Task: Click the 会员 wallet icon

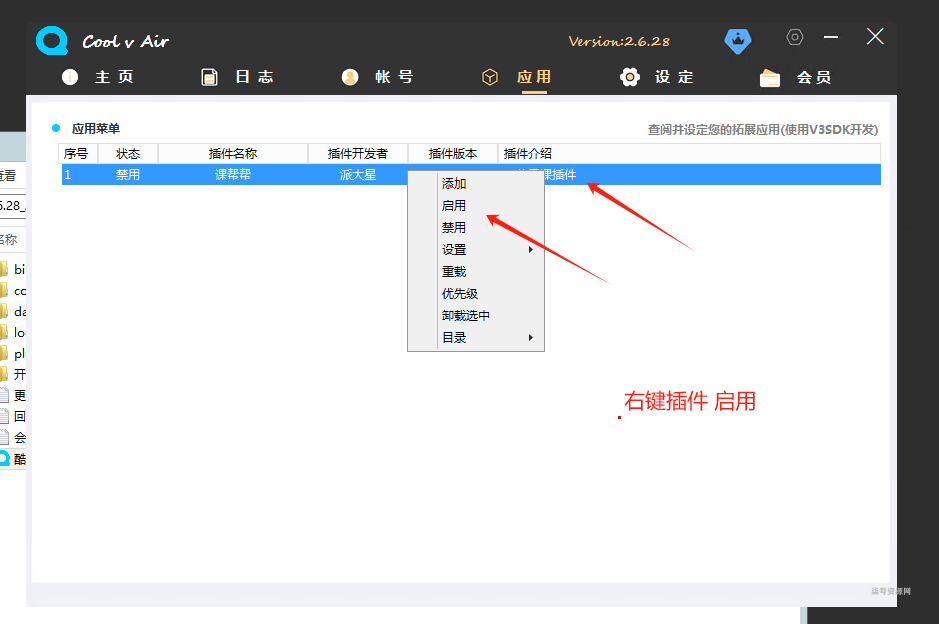Action: click(770, 78)
